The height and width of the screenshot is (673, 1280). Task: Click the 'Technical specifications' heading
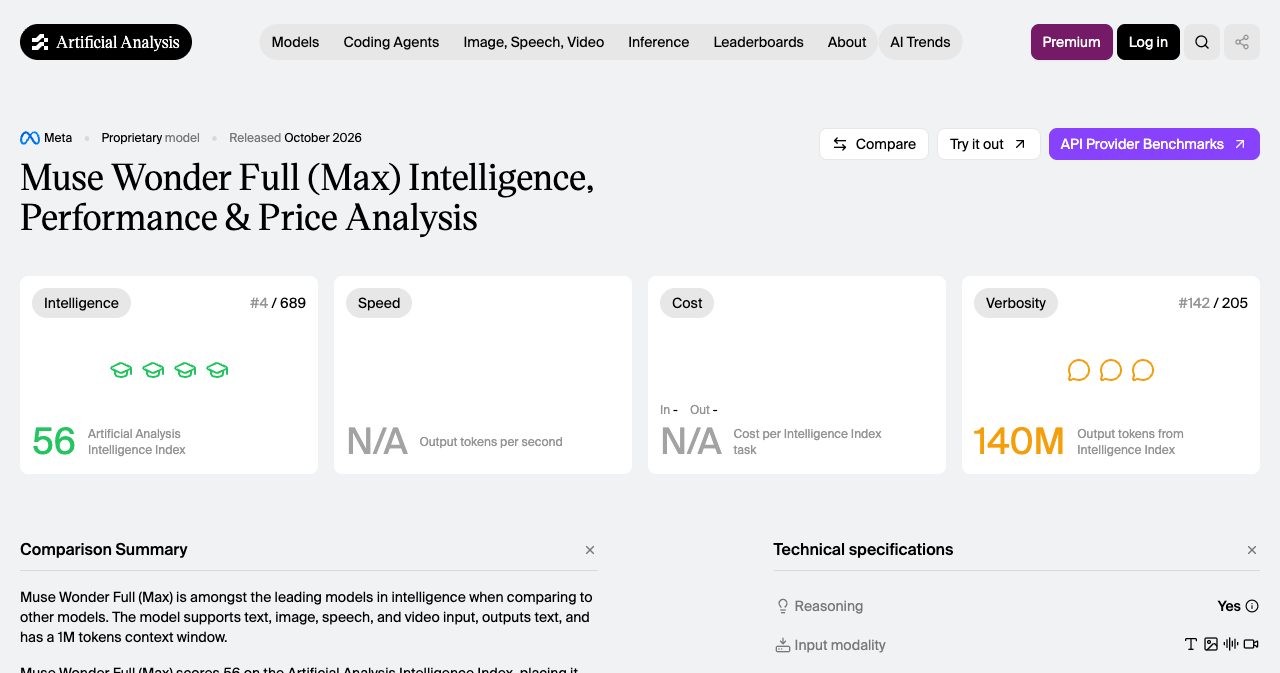click(x=863, y=549)
